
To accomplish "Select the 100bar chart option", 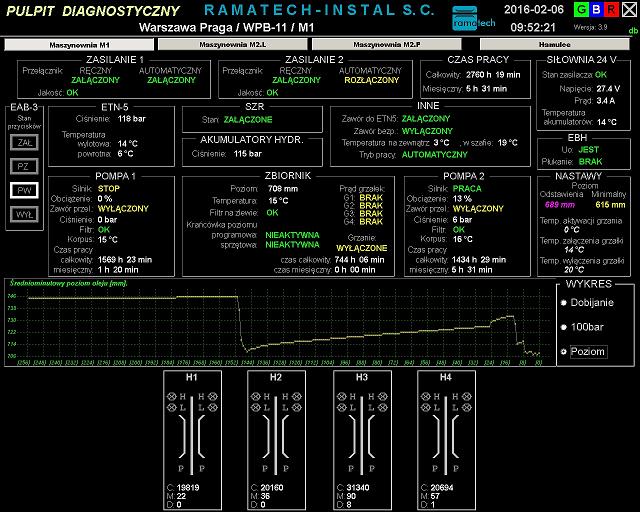I will click(x=582, y=327).
